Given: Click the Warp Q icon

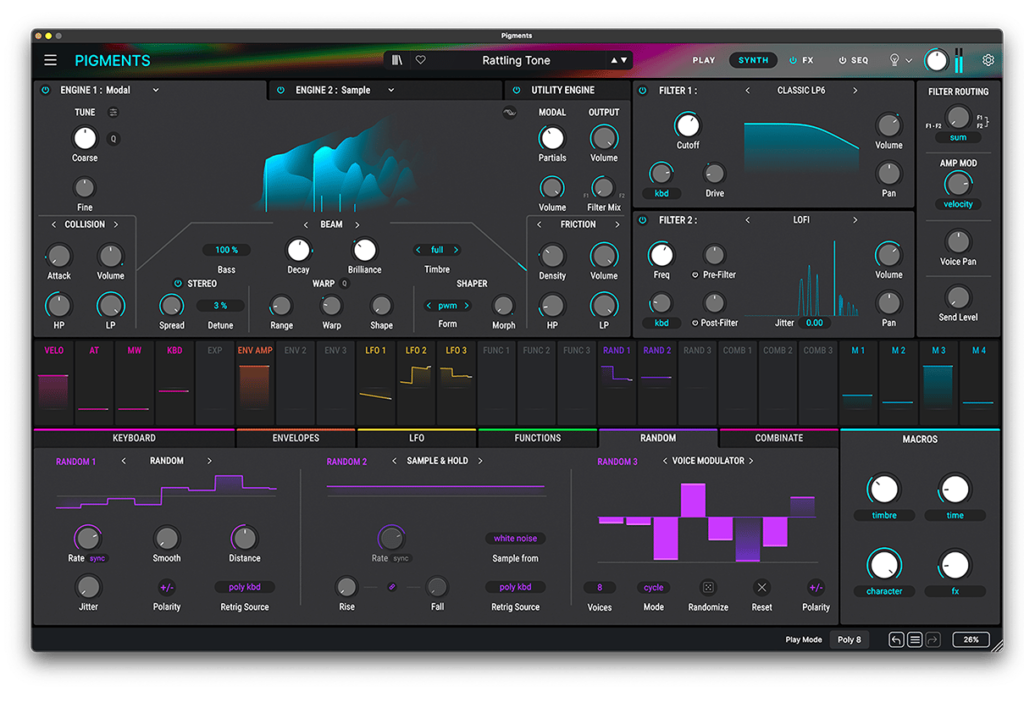Looking at the screenshot, I should pyautogui.click(x=345, y=284).
